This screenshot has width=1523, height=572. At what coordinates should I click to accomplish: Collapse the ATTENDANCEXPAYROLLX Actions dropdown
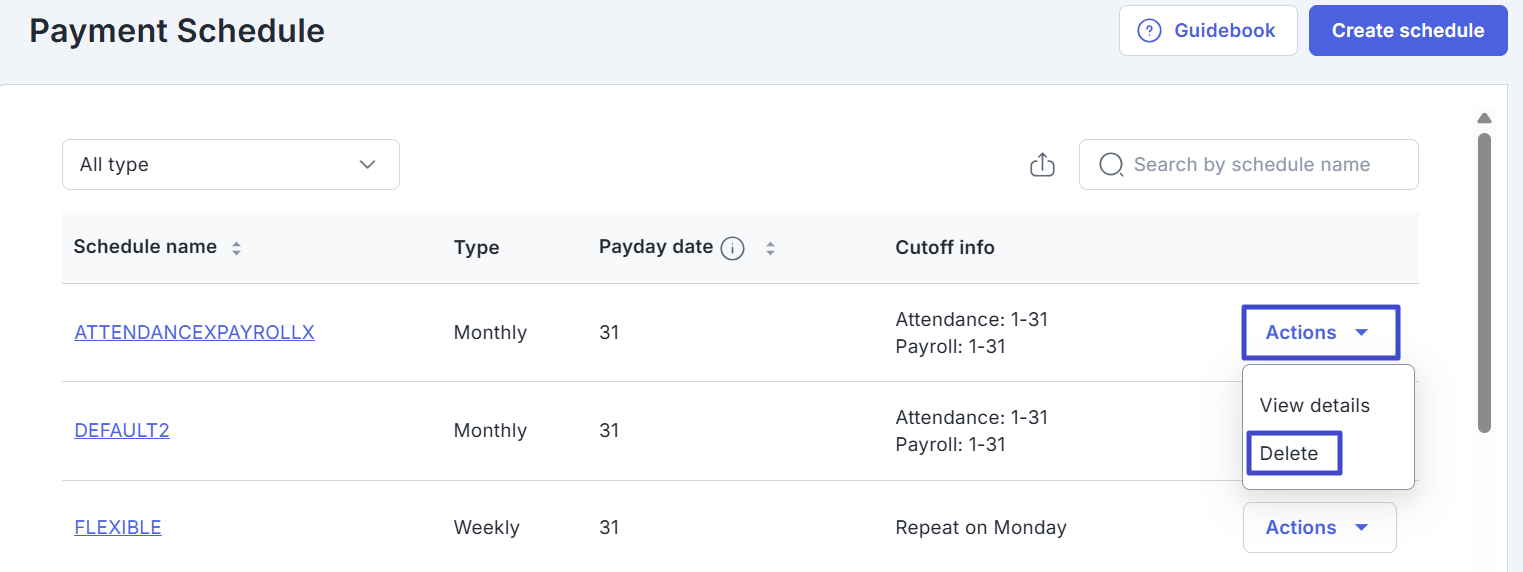coord(1320,333)
